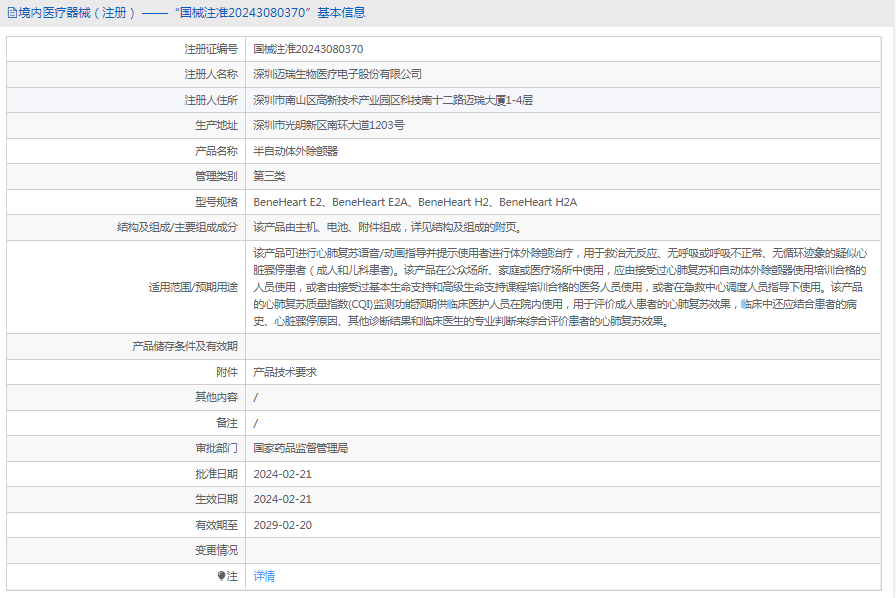Click the management class value 第三类
Viewport: 896px width, 598px height.
coord(269,176)
